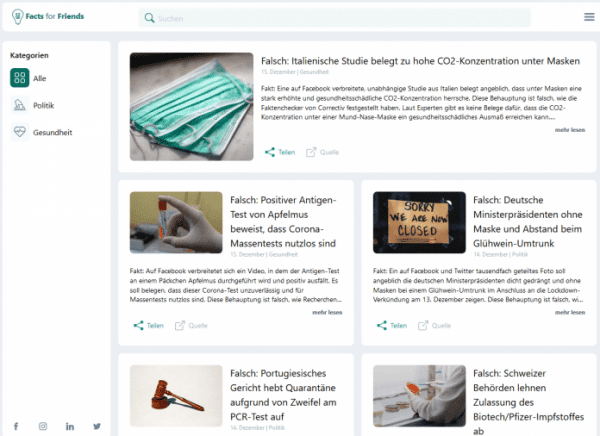Click mehr lesen on CO2-Masken article

pos(570,130)
